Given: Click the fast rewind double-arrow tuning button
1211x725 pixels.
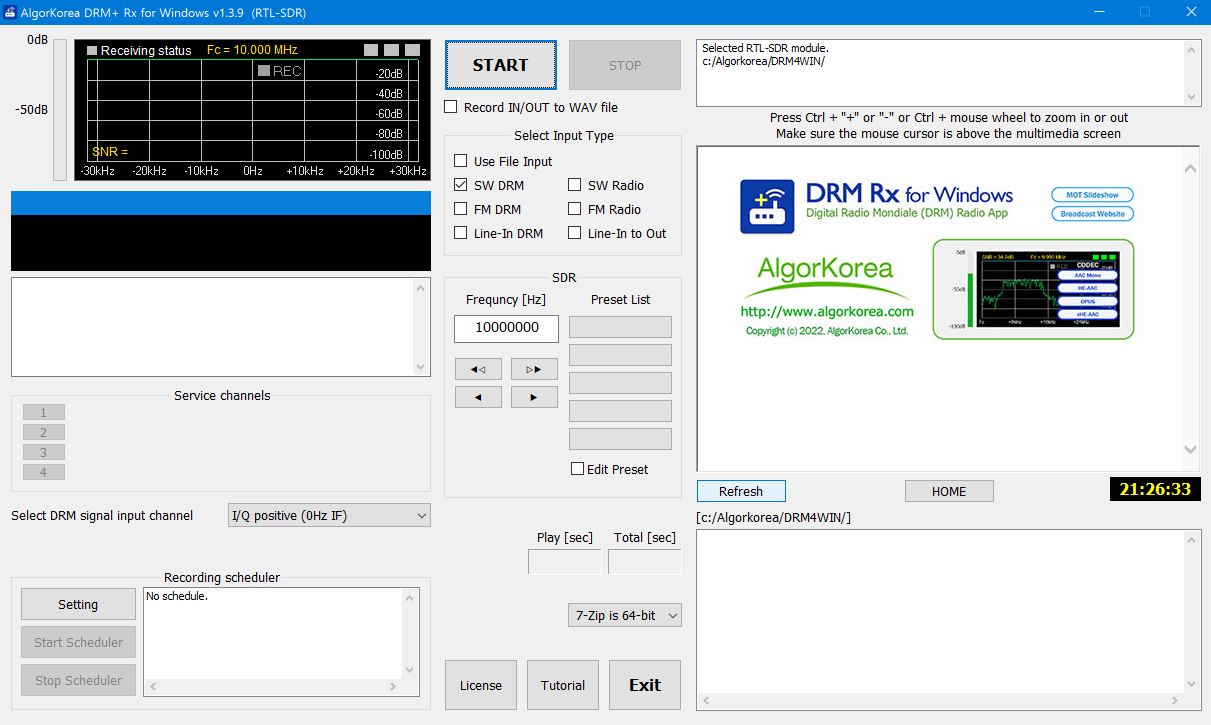Looking at the screenshot, I should point(478,369).
